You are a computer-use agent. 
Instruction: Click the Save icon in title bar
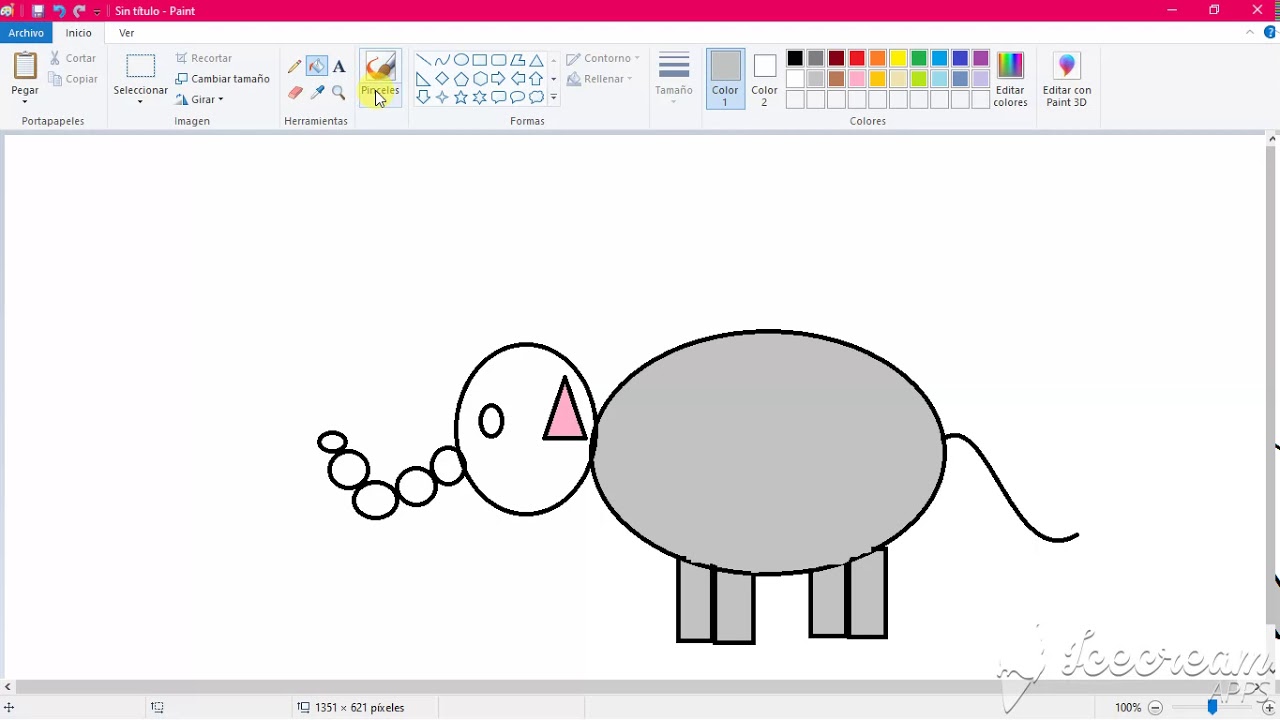point(38,11)
